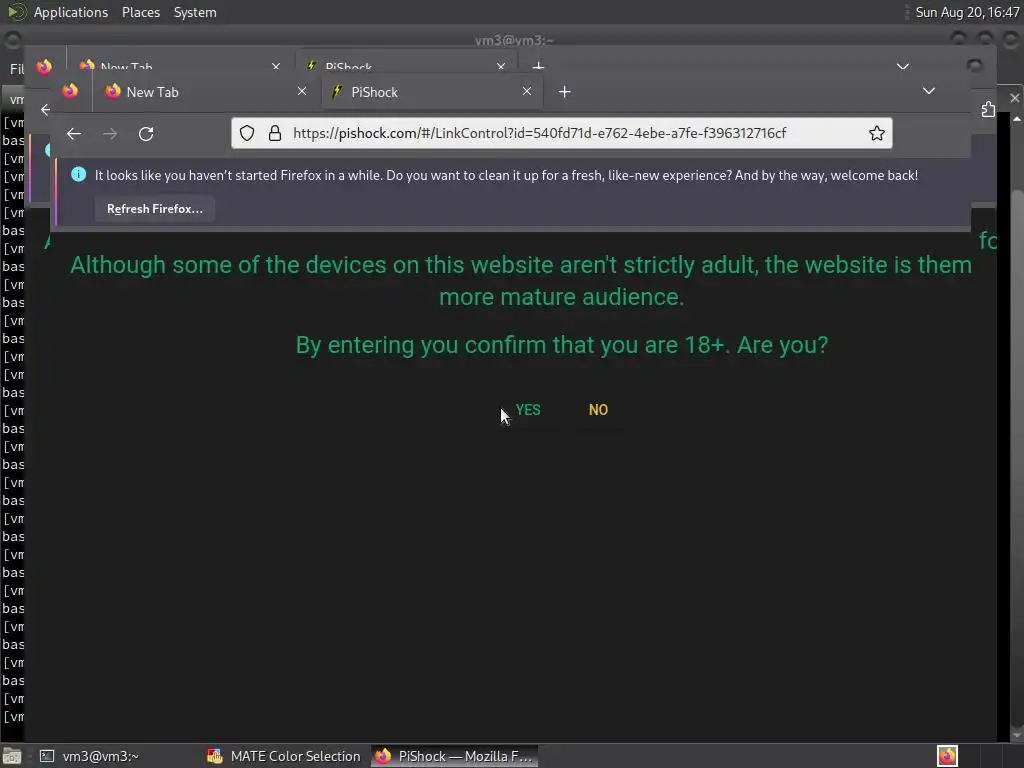Switch to the New Tab tab
1024x768 pixels.
click(x=206, y=92)
